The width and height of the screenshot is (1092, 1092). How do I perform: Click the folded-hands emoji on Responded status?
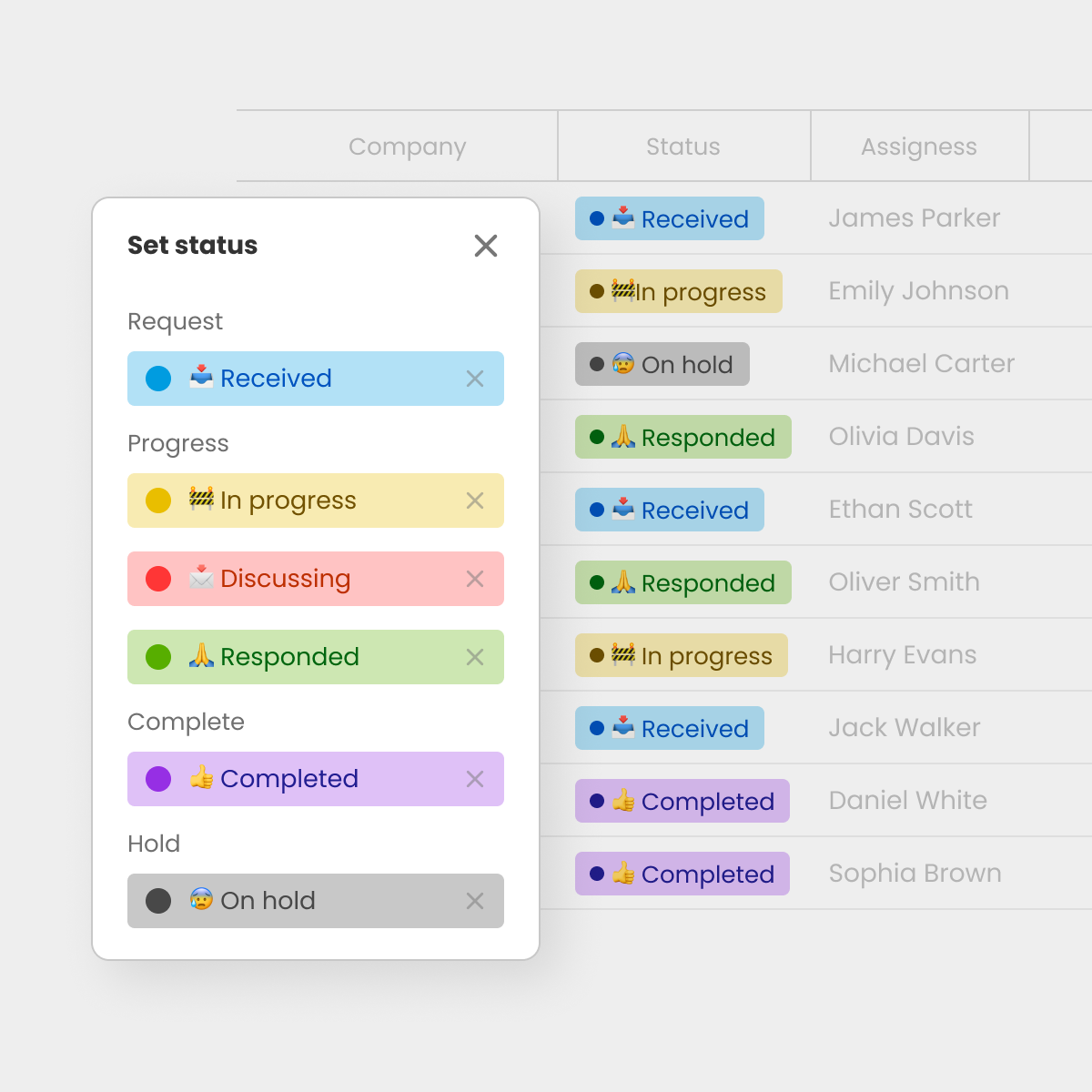coord(202,656)
